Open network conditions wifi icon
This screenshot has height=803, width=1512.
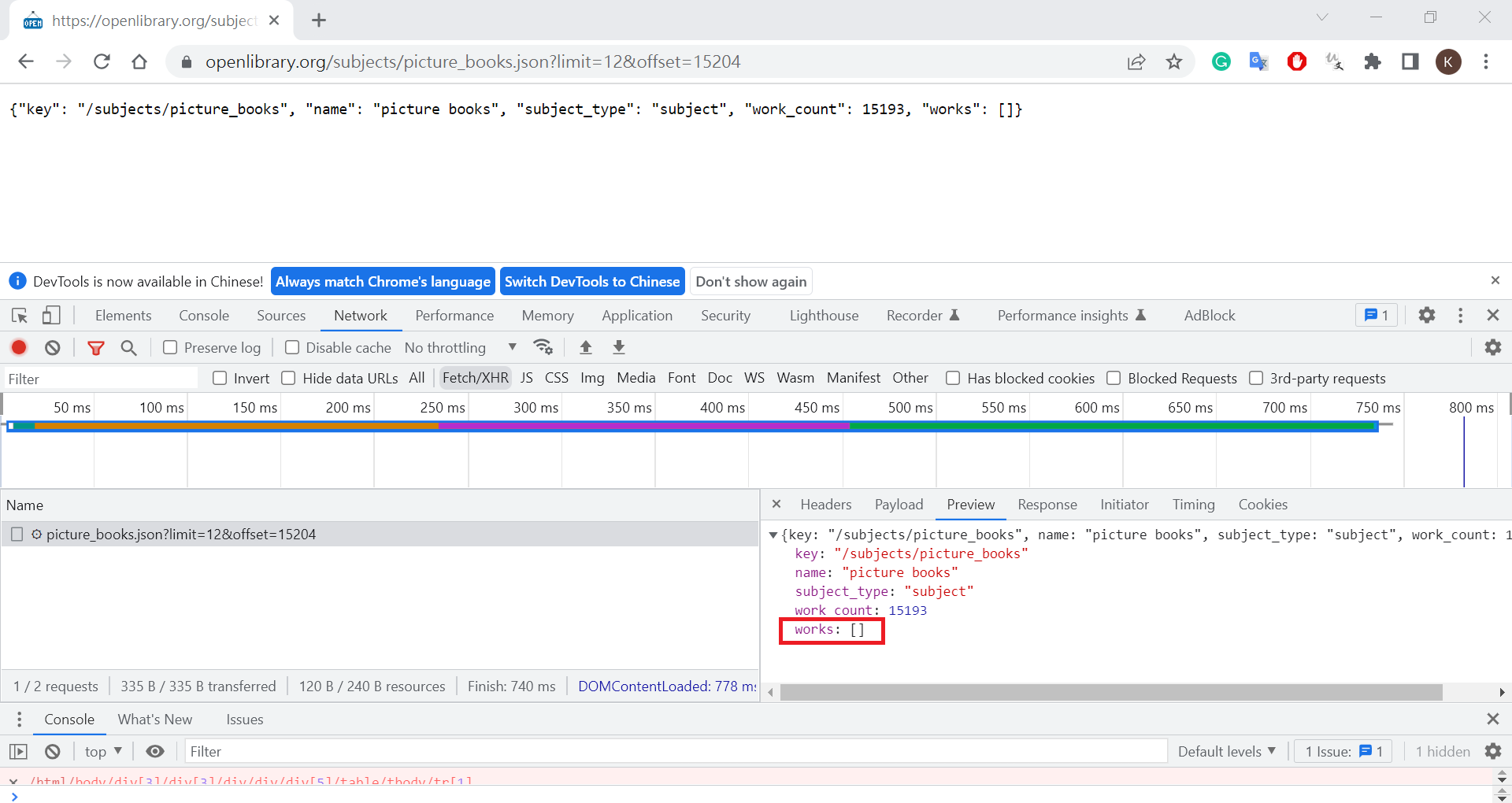543,347
